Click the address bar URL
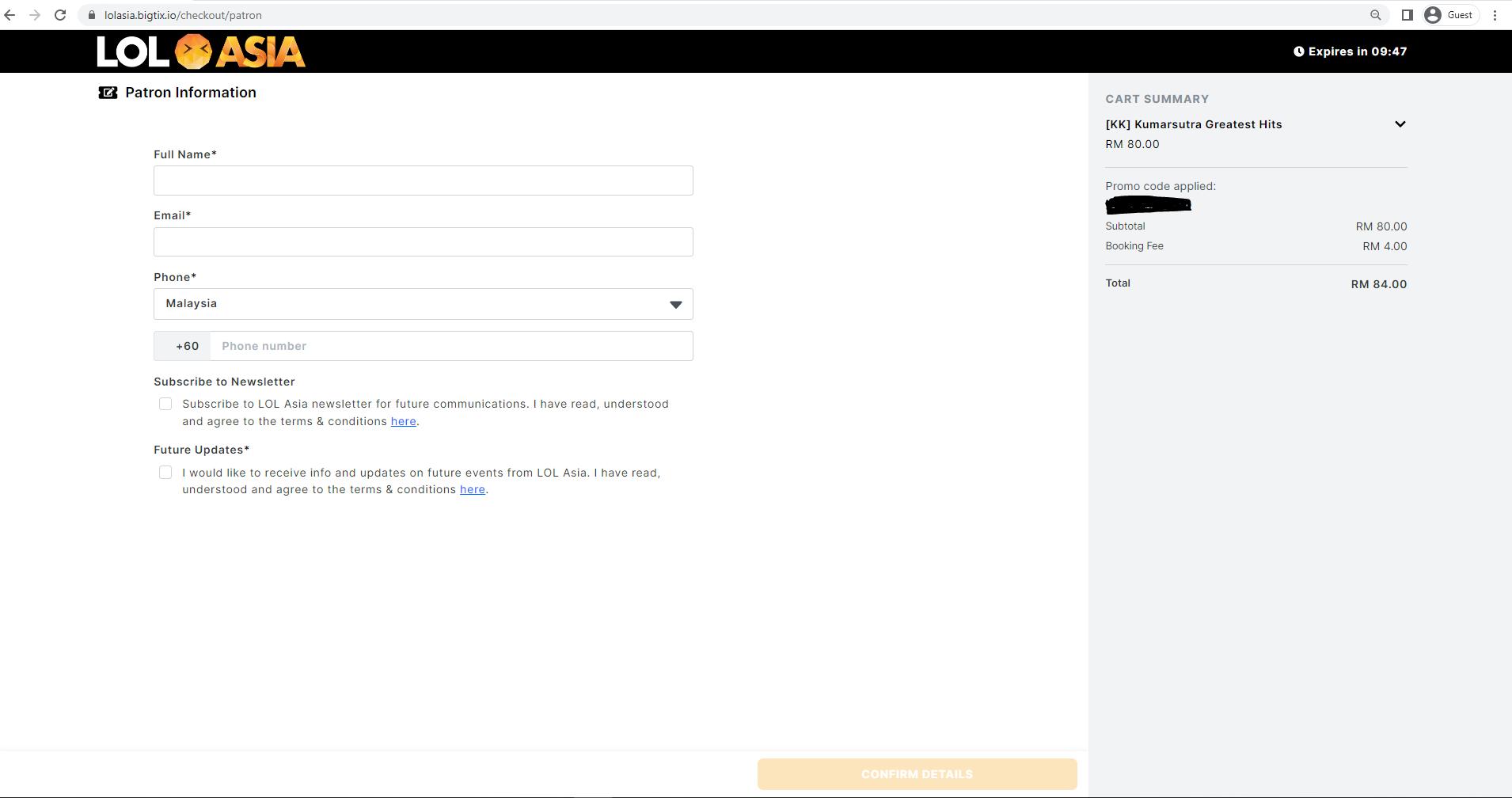This screenshot has width=1512, height=798. (x=183, y=15)
